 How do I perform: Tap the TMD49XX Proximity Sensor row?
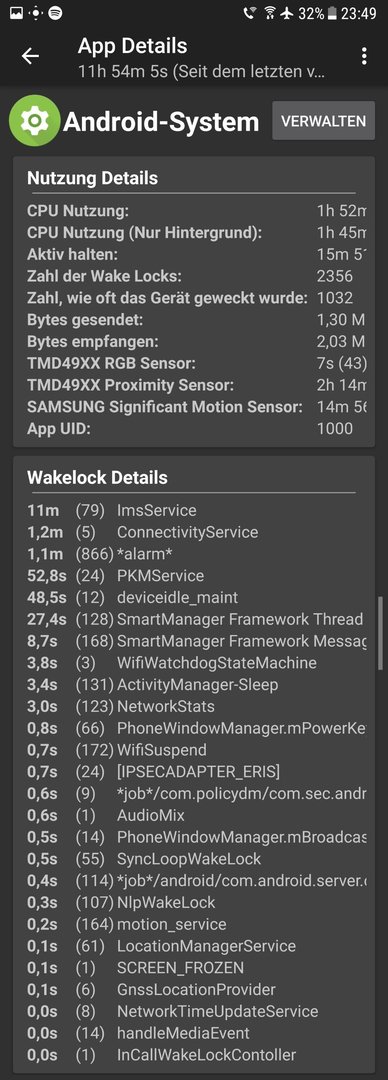196,385
